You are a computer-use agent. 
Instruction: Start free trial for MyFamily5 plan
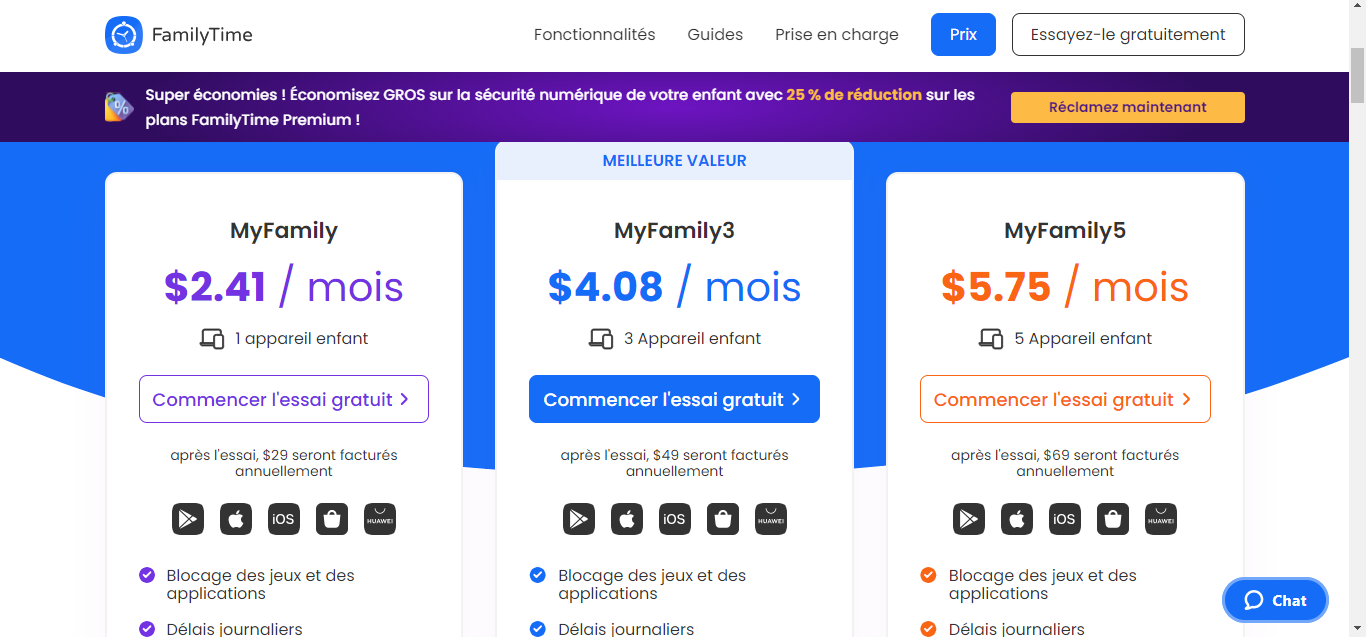(1064, 399)
